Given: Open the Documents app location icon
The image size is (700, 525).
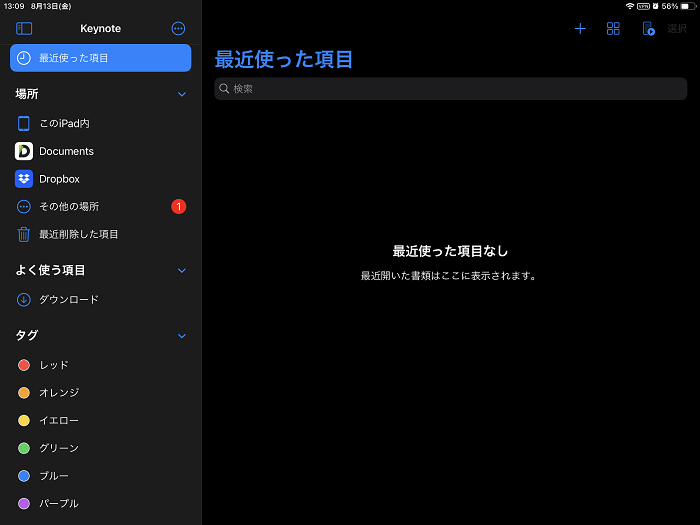Looking at the screenshot, I should point(24,151).
